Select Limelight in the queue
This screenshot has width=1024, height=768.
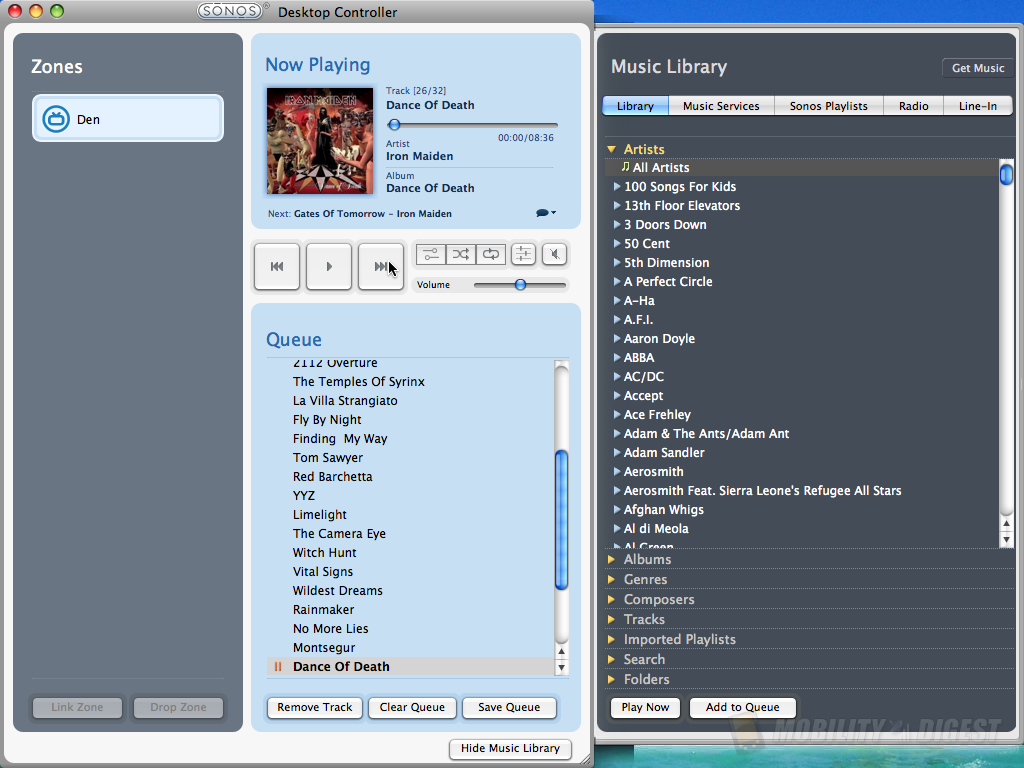[x=410, y=515]
